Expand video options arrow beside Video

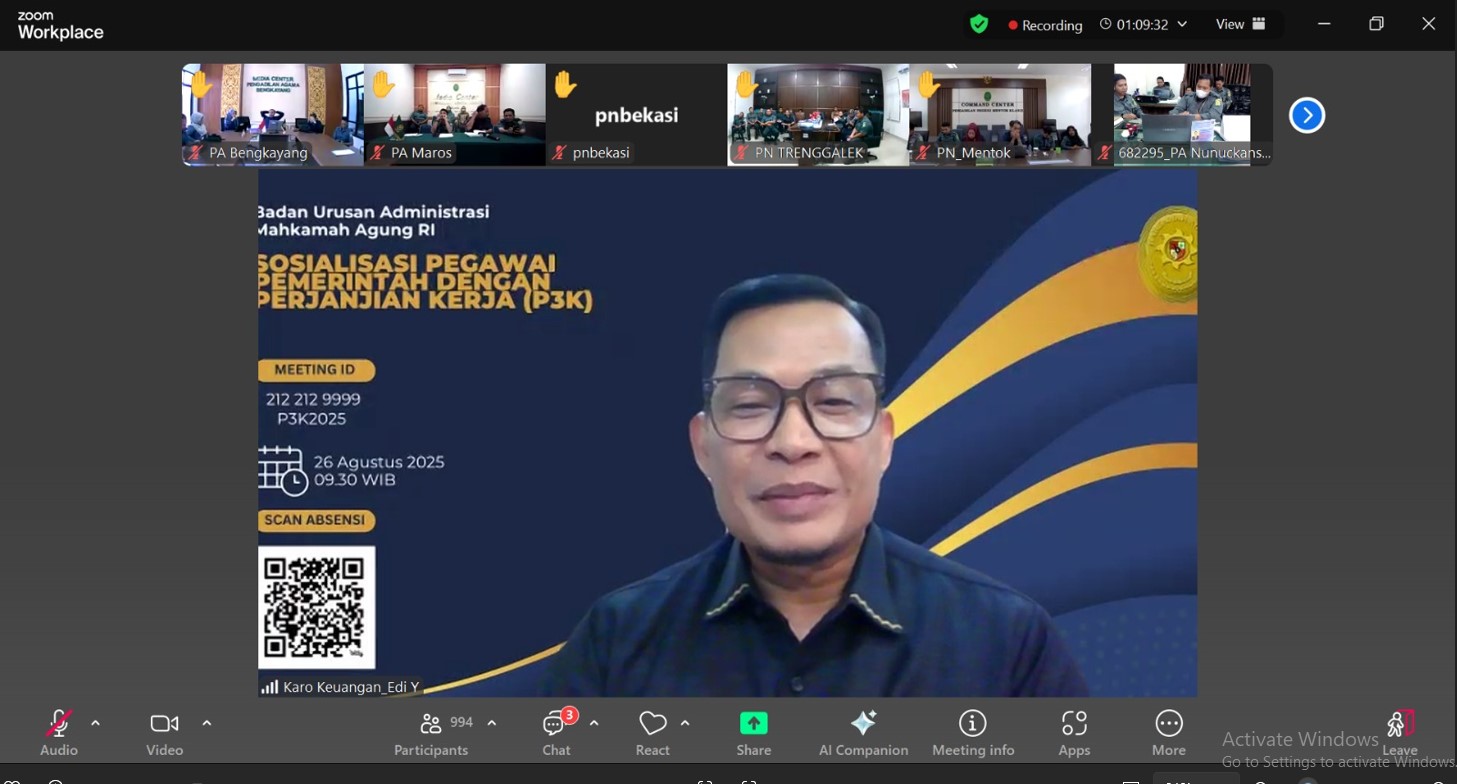point(207,723)
